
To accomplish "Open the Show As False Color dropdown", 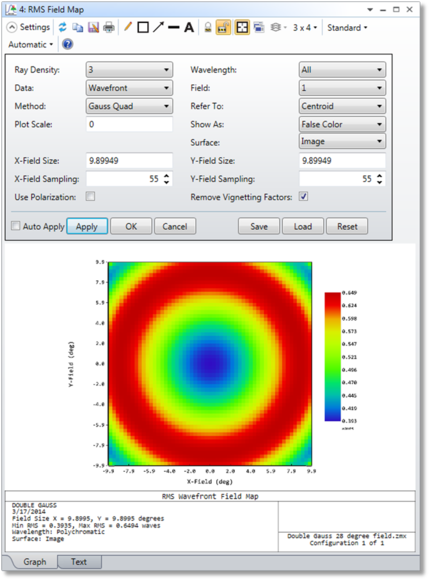I will point(342,124).
